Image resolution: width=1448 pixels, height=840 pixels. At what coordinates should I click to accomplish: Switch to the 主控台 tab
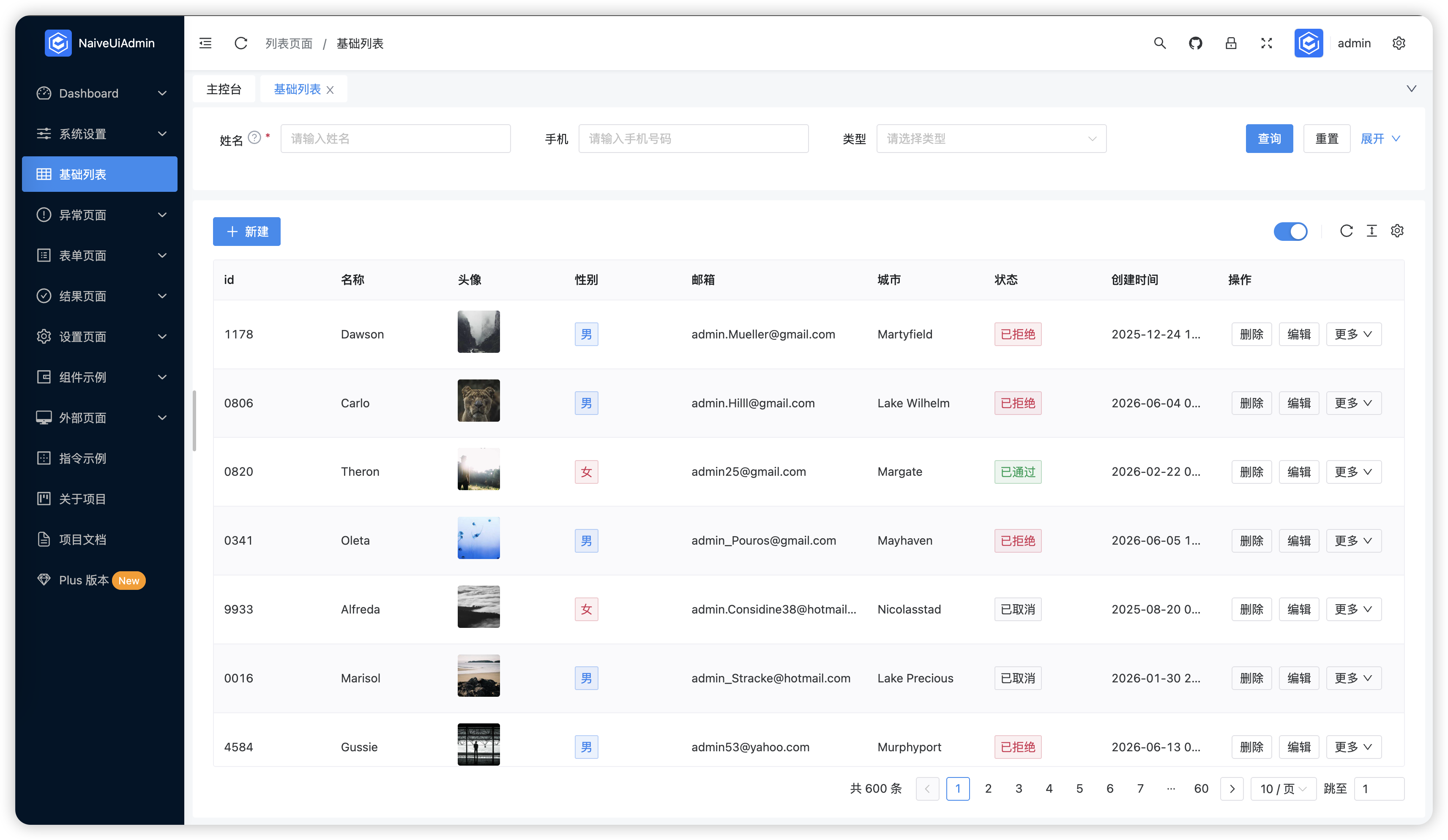224,89
